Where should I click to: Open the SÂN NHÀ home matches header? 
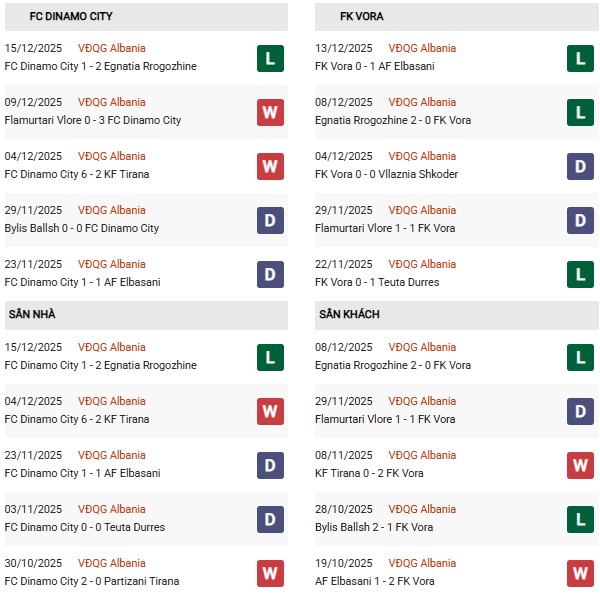[32, 315]
